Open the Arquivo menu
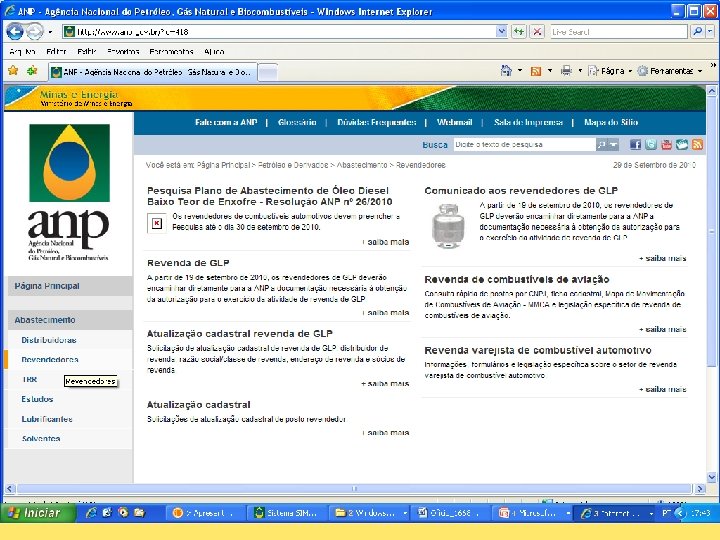 pos(22,51)
